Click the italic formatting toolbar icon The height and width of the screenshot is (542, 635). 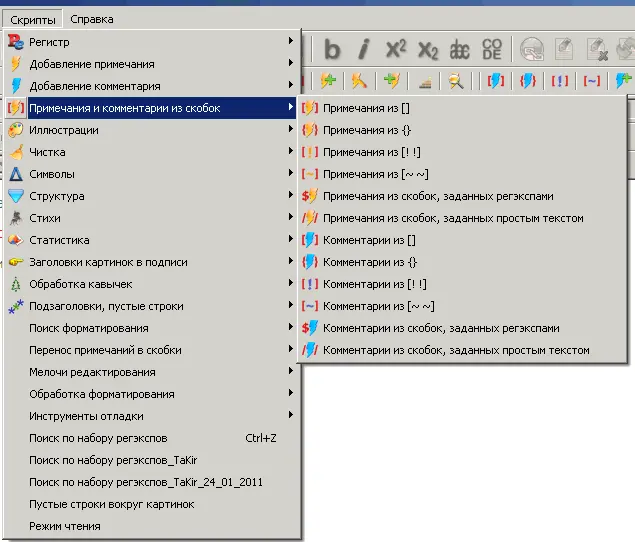(364, 49)
